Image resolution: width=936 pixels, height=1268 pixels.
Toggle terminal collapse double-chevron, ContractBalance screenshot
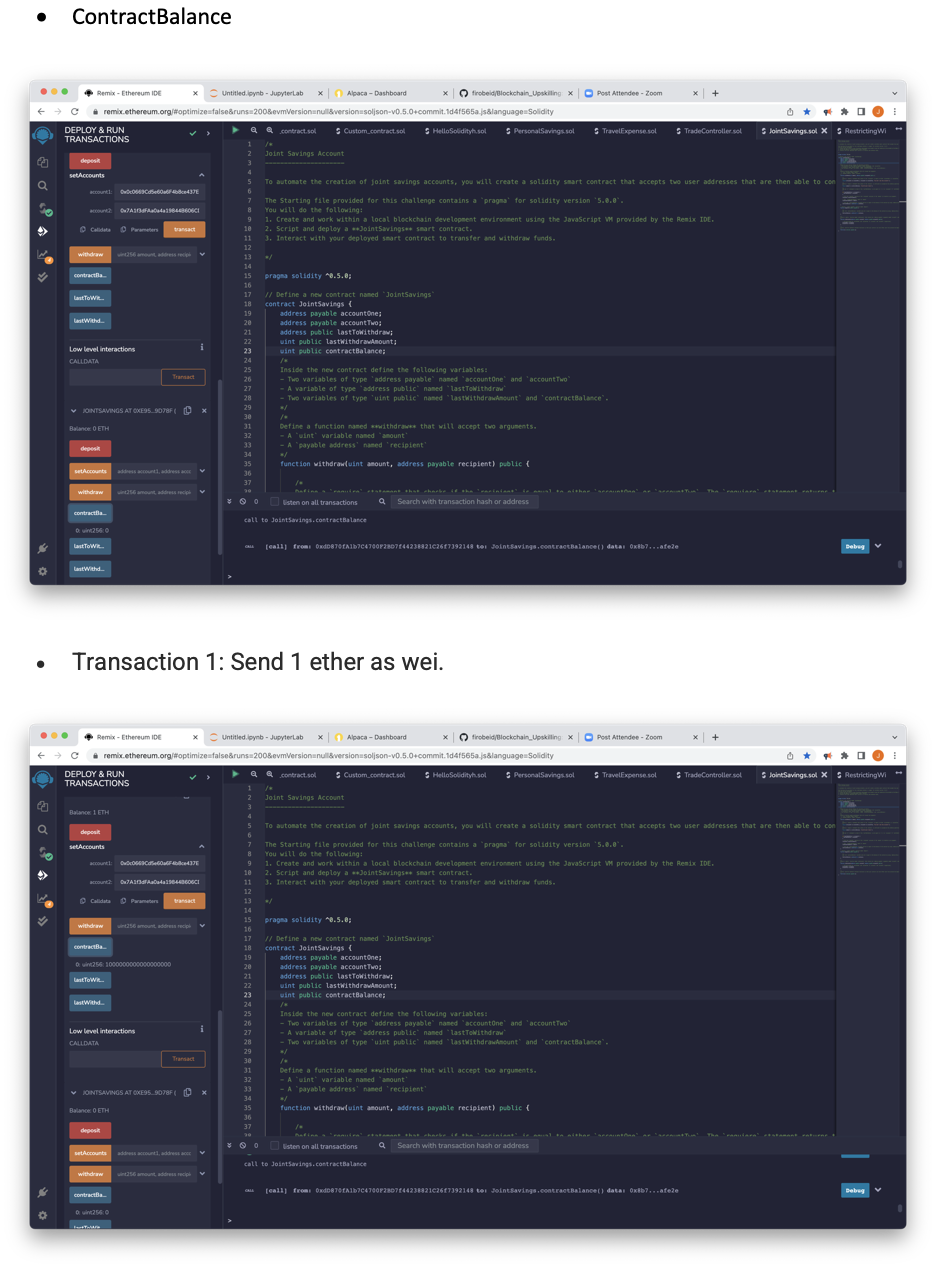(x=229, y=502)
